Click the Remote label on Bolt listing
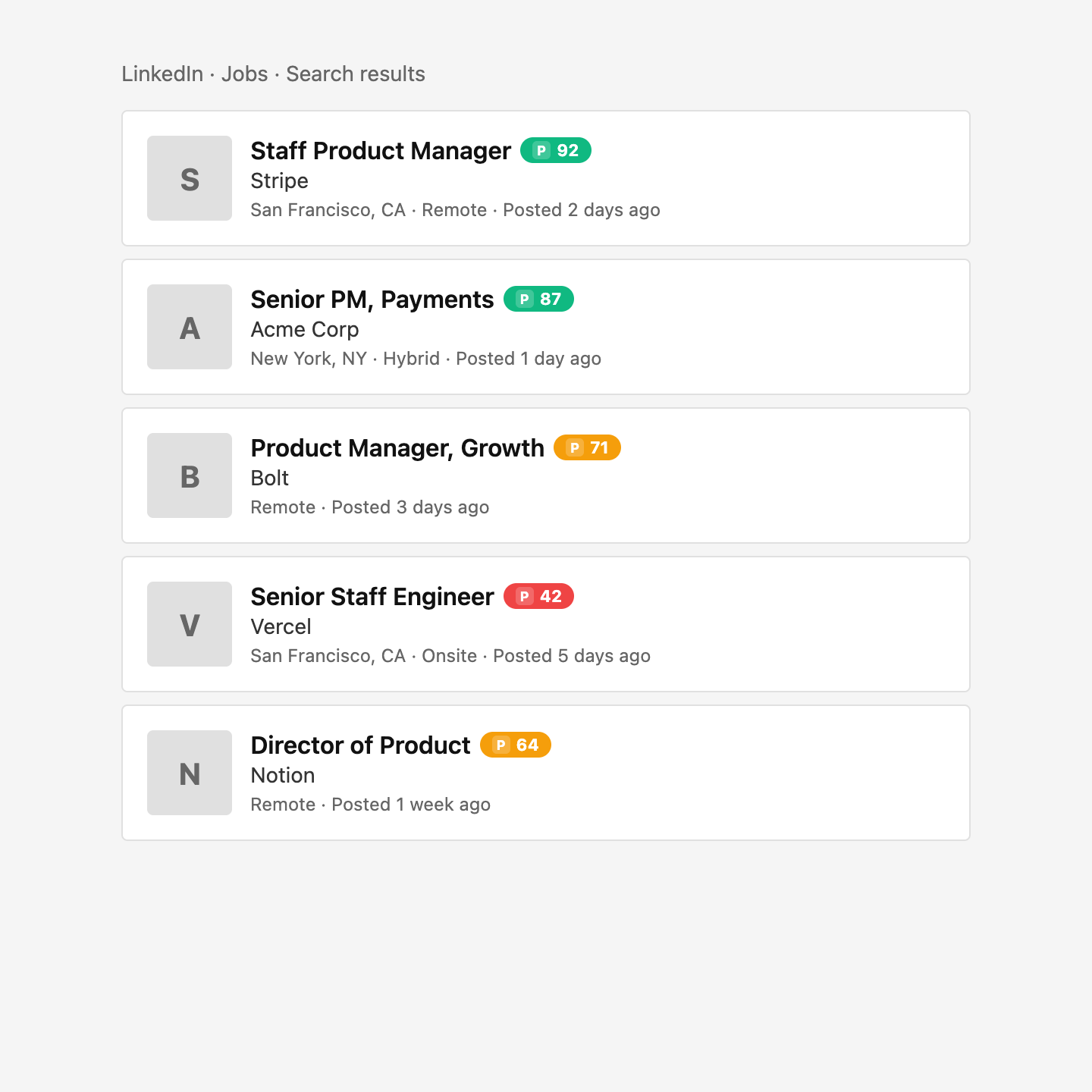 [283, 507]
